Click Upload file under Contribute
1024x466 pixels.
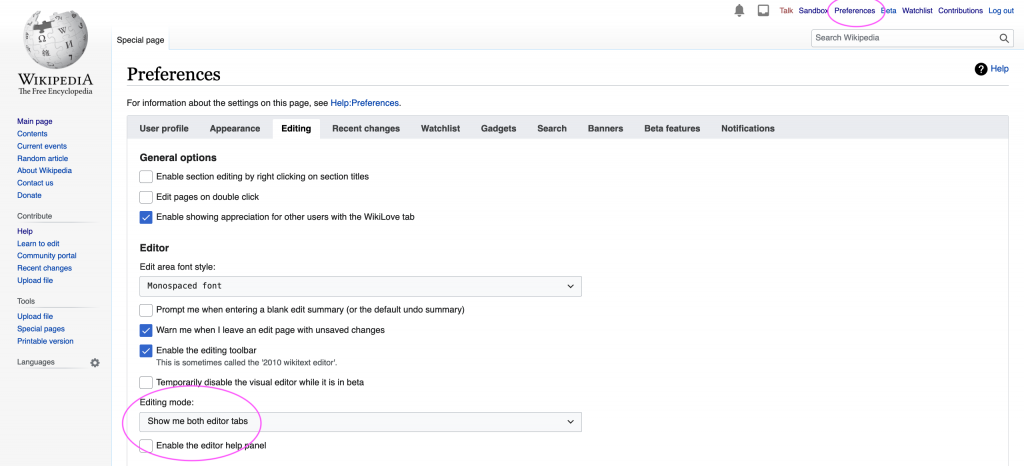point(35,281)
